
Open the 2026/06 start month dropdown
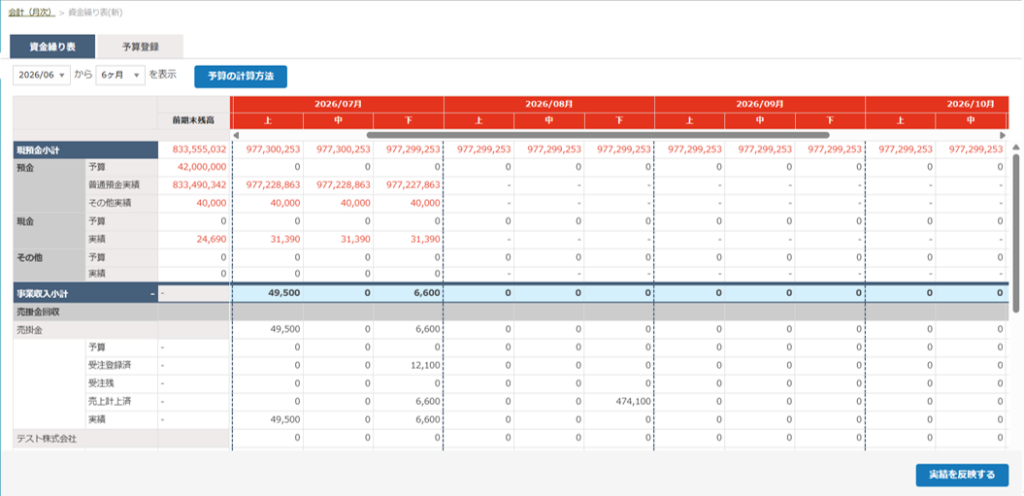tap(41, 75)
